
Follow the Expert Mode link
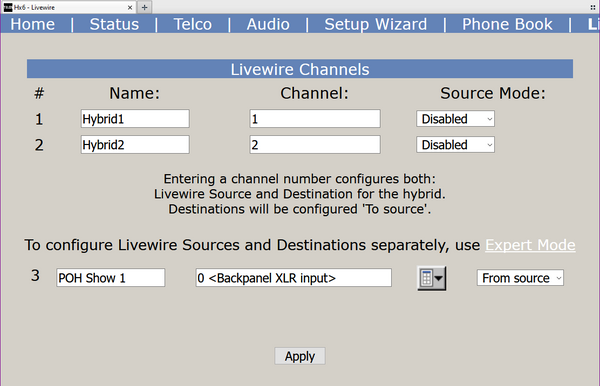530,245
